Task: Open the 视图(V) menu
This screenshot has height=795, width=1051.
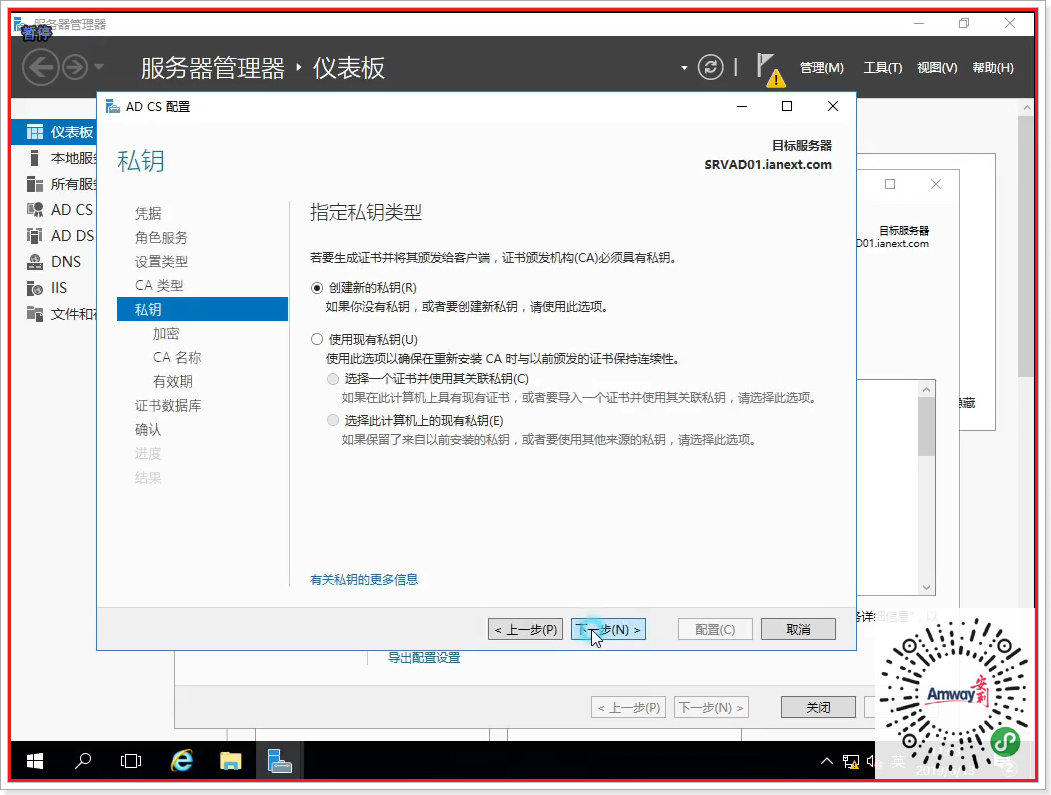Action: pos(937,68)
